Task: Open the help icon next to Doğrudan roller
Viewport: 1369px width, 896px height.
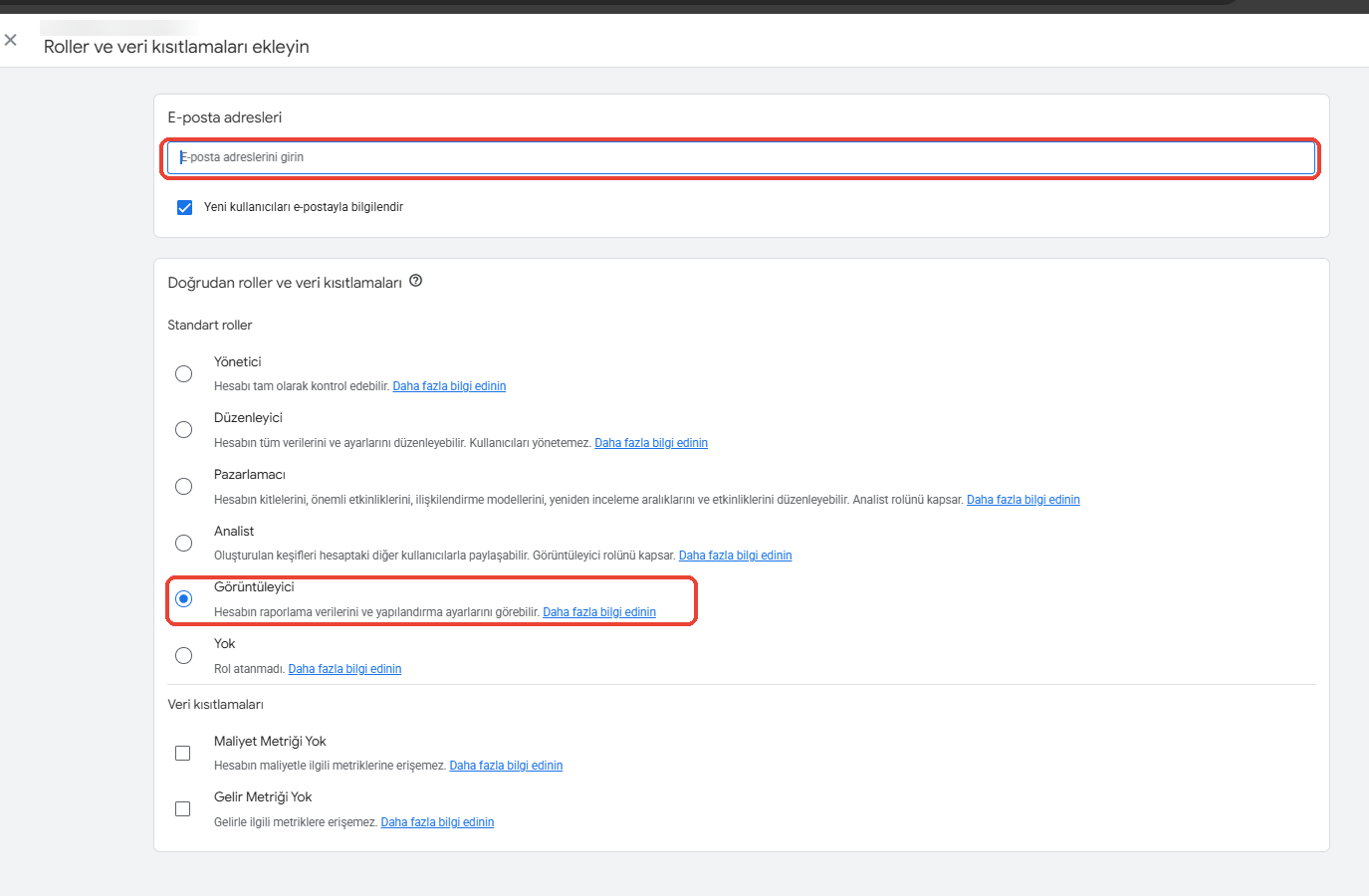Action: (416, 281)
